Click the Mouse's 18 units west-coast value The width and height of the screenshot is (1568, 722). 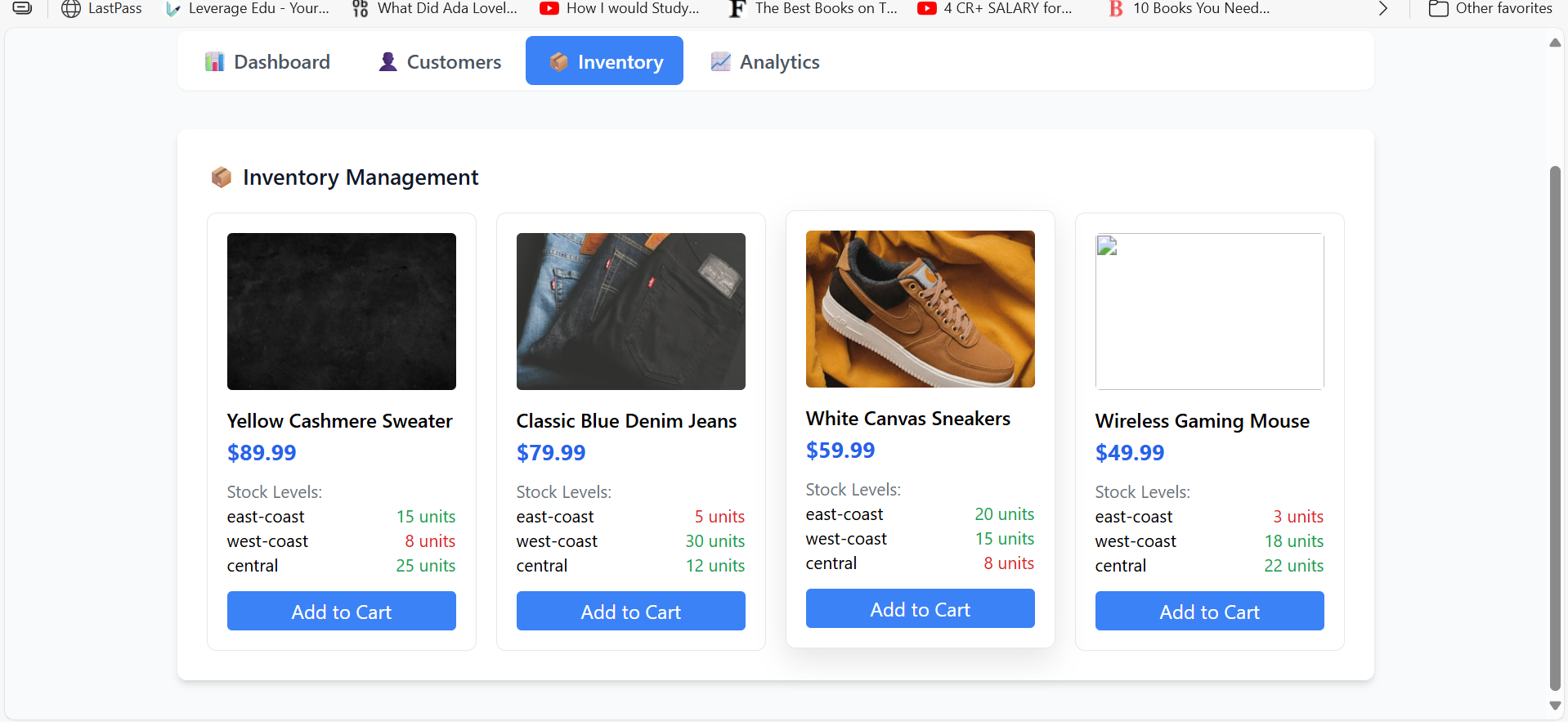(1294, 541)
